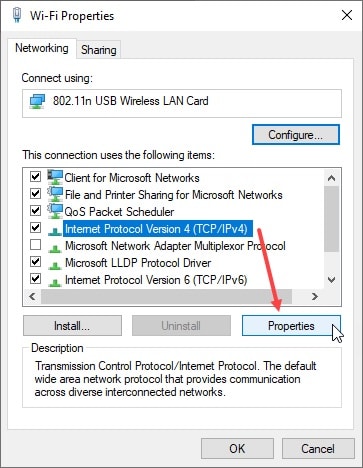Select Internet Protocol Version 6 icon
Screen dimensions: 363x468
pos(55,282)
